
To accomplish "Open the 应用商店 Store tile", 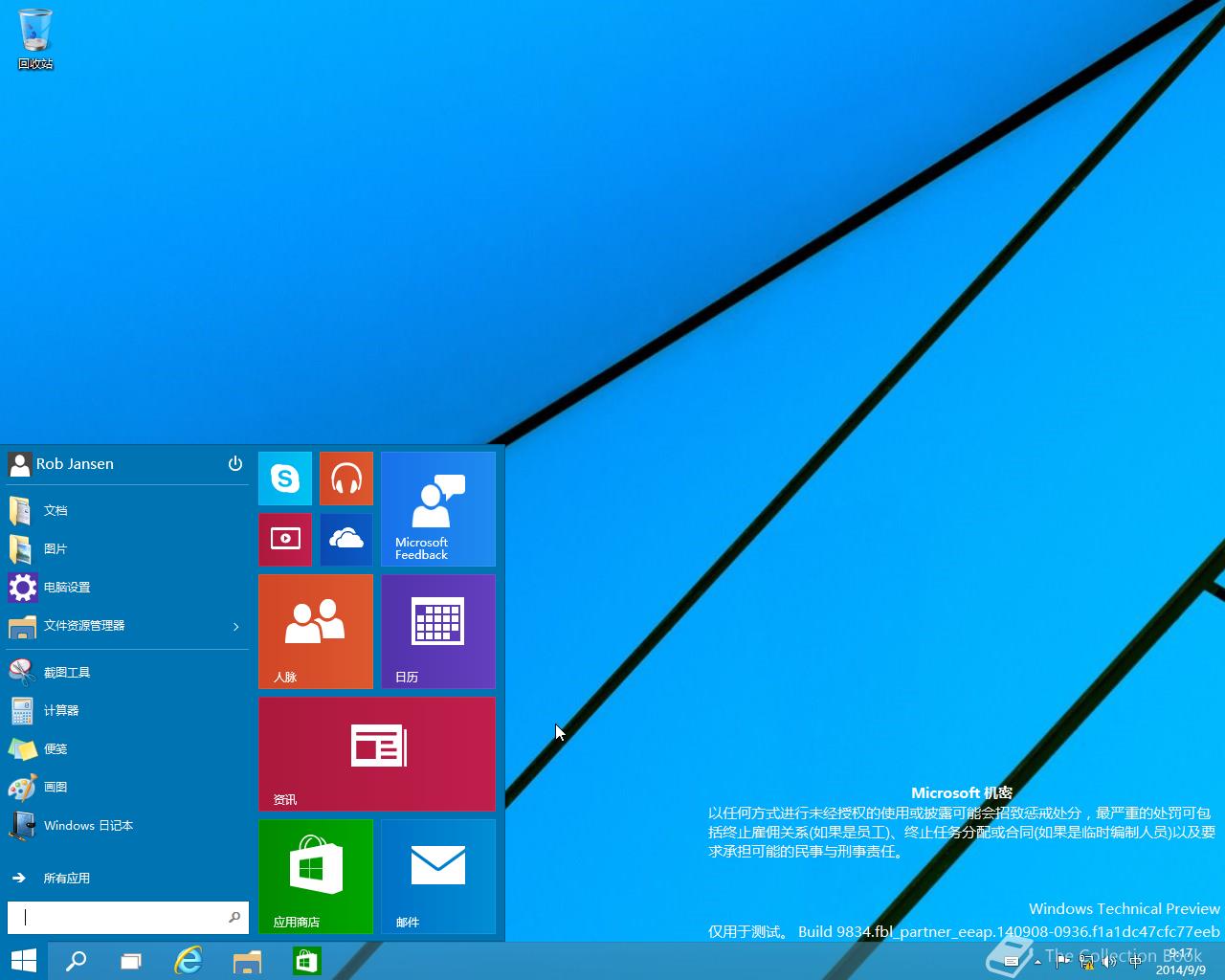I will click(316, 876).
